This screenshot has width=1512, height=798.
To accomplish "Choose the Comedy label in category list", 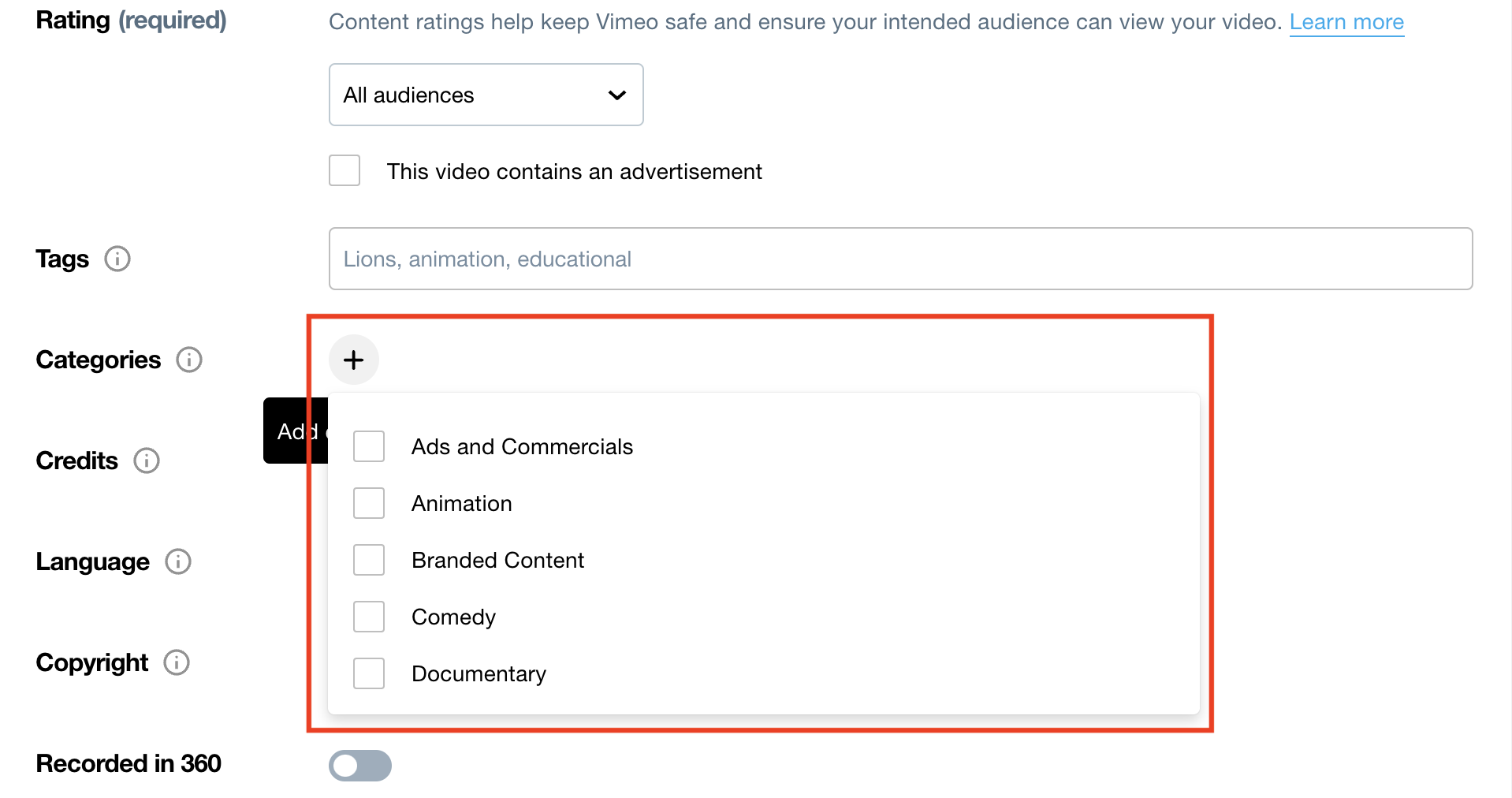I will click(453, 617).
